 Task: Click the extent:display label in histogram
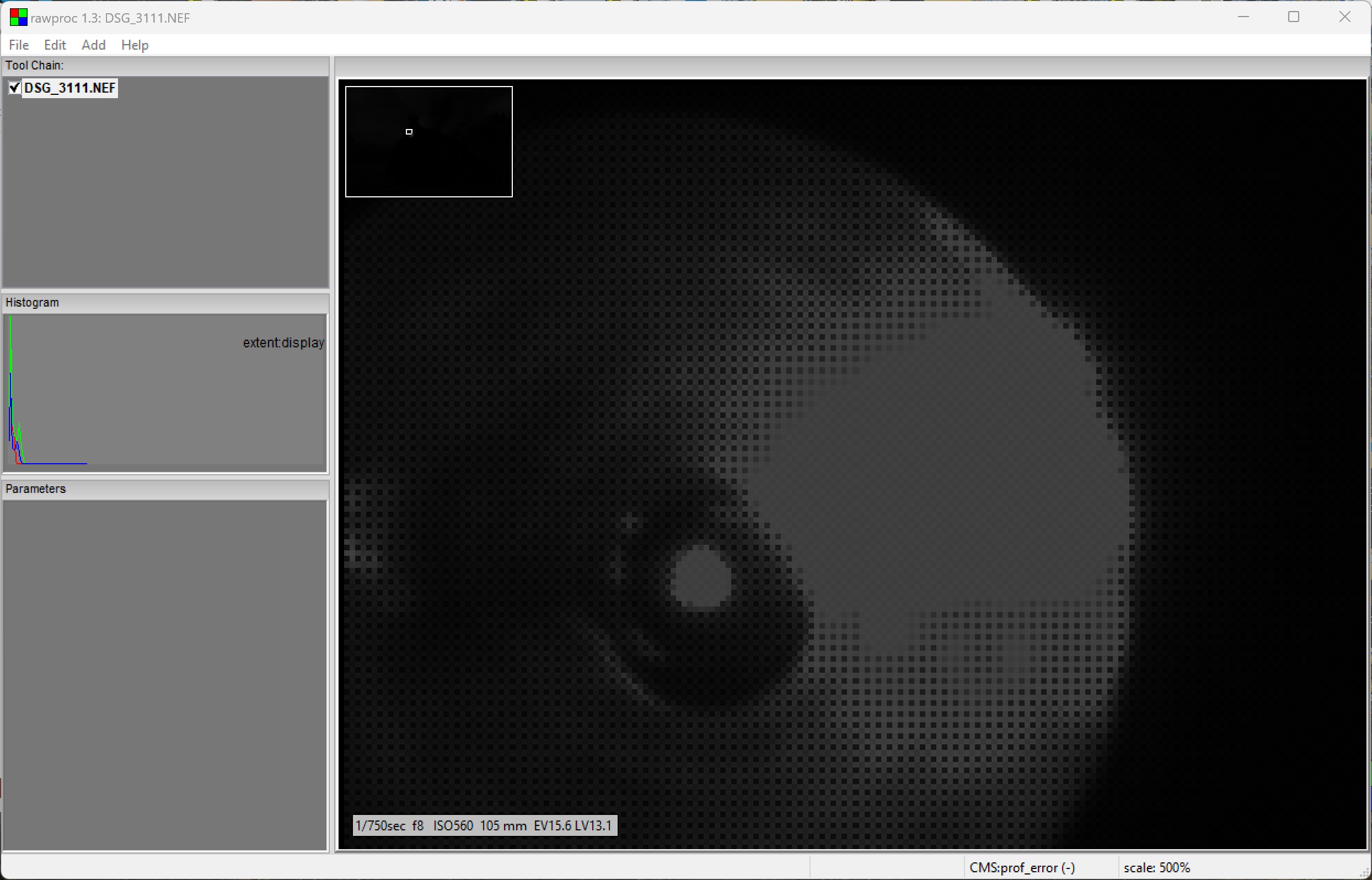283,343
